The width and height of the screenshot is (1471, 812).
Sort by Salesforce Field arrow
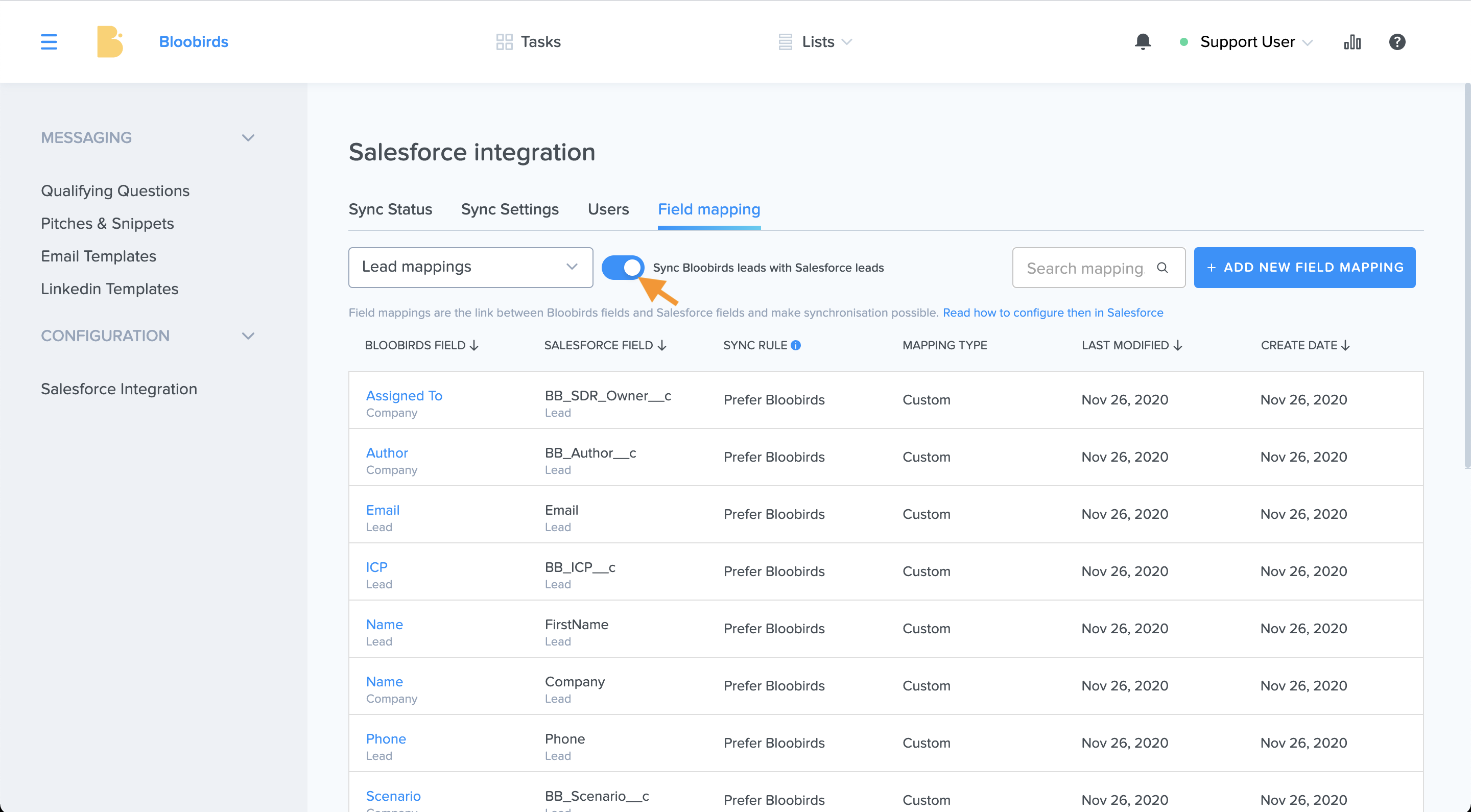tap(662, 345)
